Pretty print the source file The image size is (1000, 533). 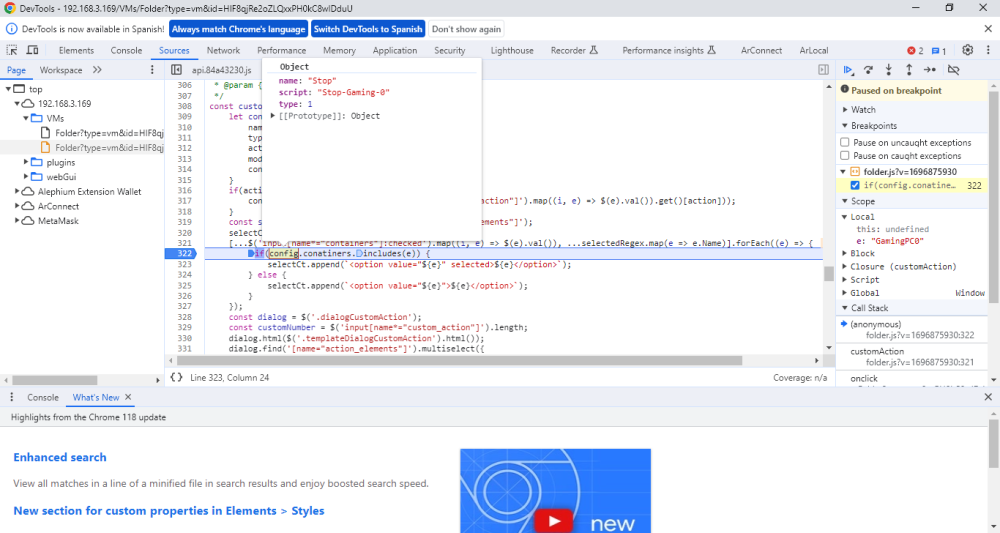pyautogui.click(x=177, y=377)
